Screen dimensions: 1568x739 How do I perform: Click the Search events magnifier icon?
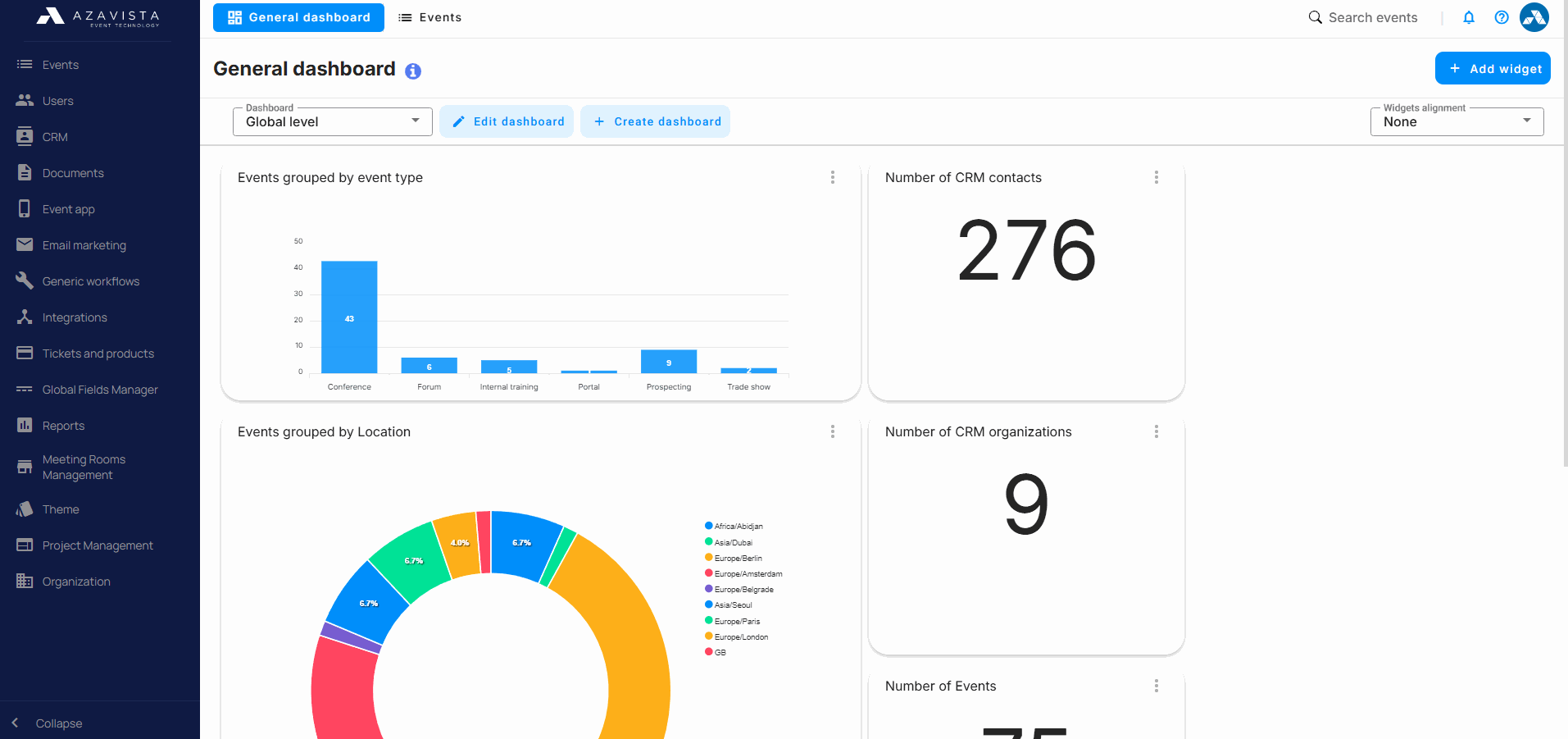click(x=1316, y=17)
